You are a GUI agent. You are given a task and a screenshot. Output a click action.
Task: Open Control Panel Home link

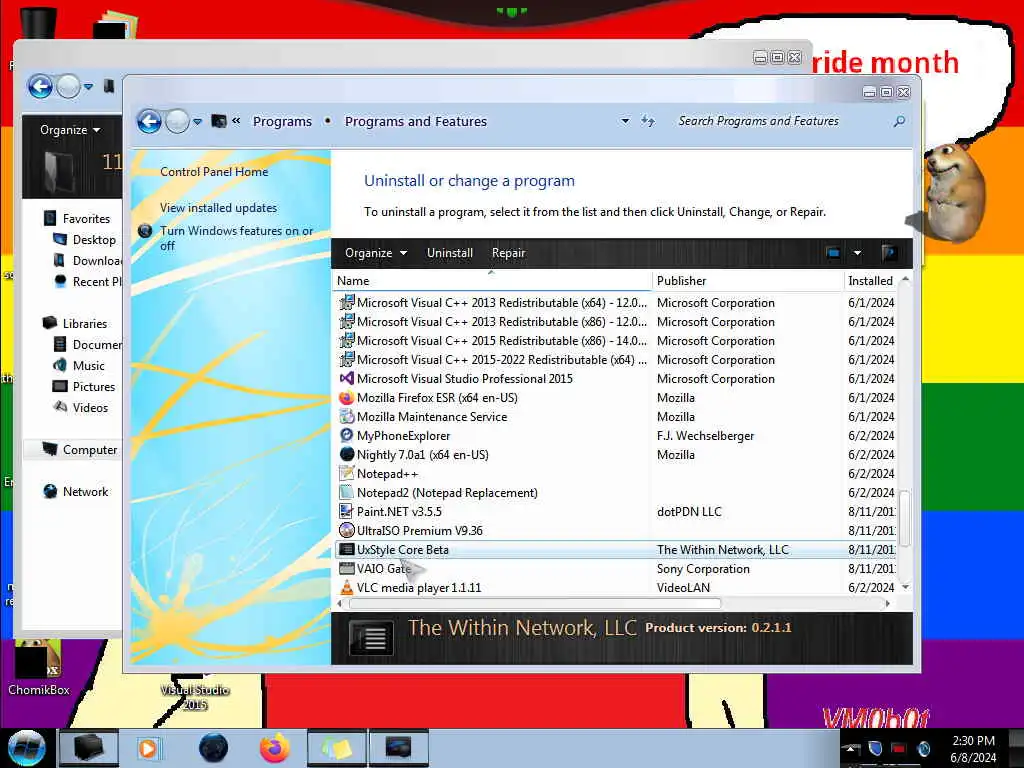[x=214, y=172]
